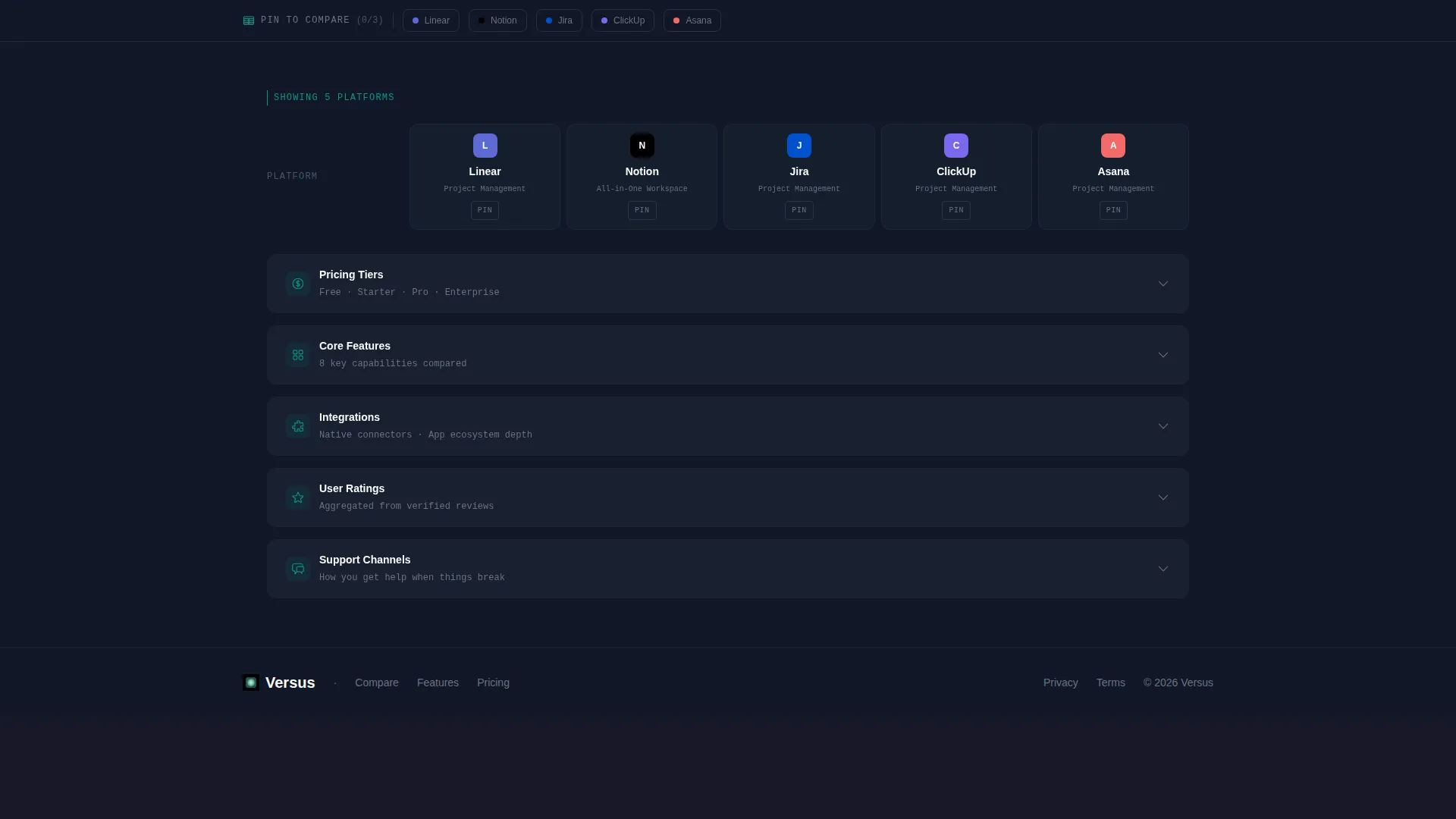Click the Asana 'A' logo avatar

pos(1113,146)
